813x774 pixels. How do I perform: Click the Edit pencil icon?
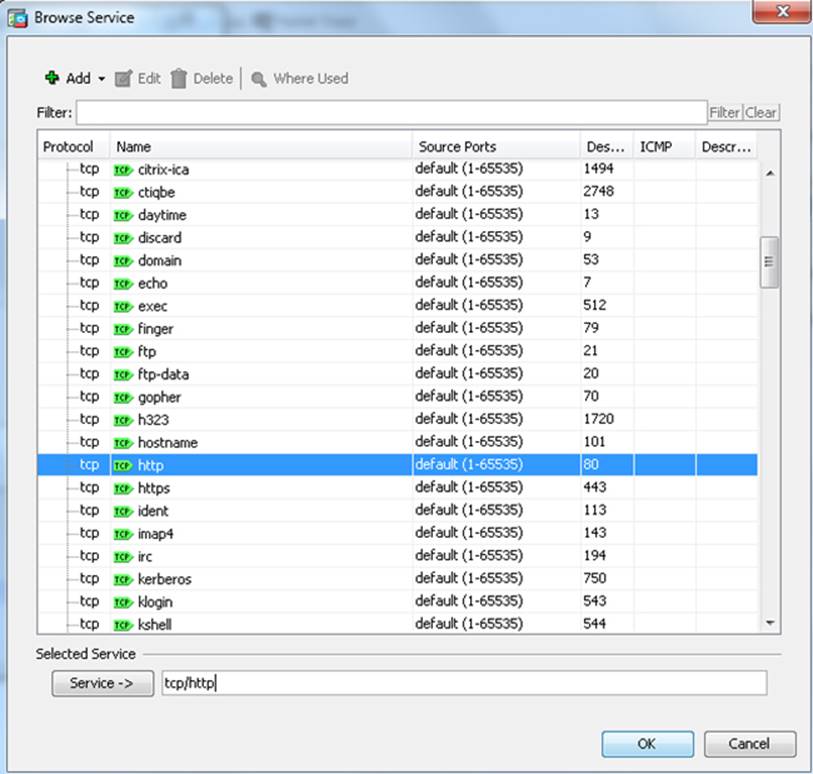tap(124, 78)
